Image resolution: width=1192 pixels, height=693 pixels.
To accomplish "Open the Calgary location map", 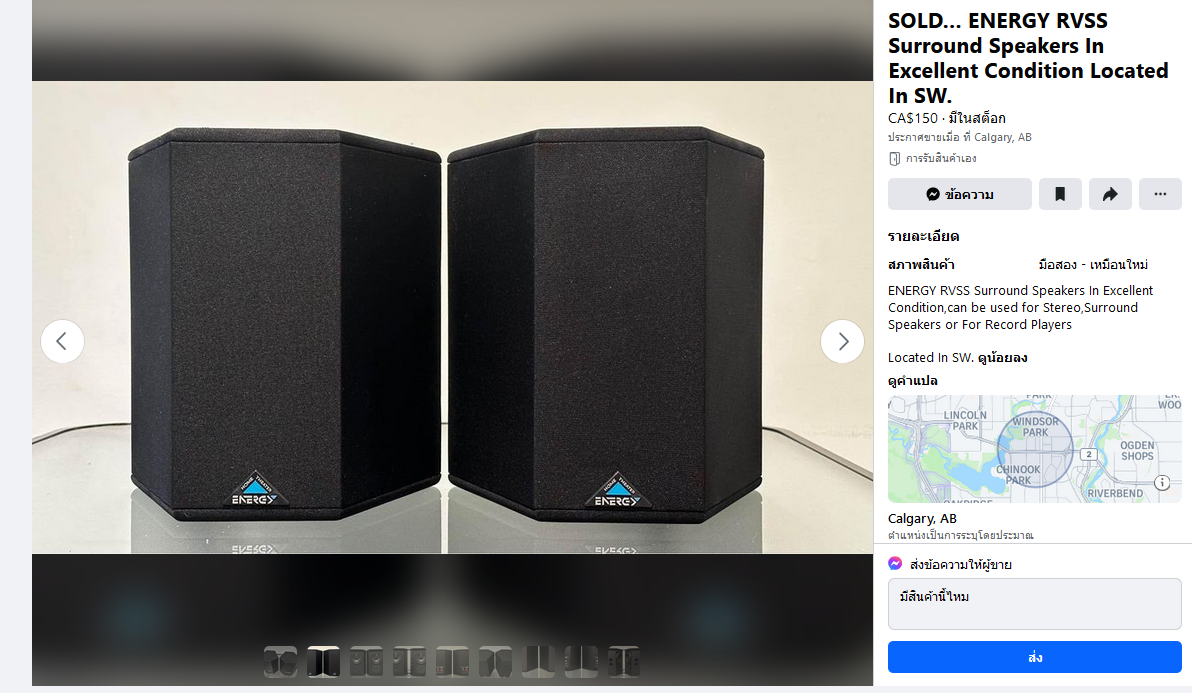I will click(x=1035, y=448).
